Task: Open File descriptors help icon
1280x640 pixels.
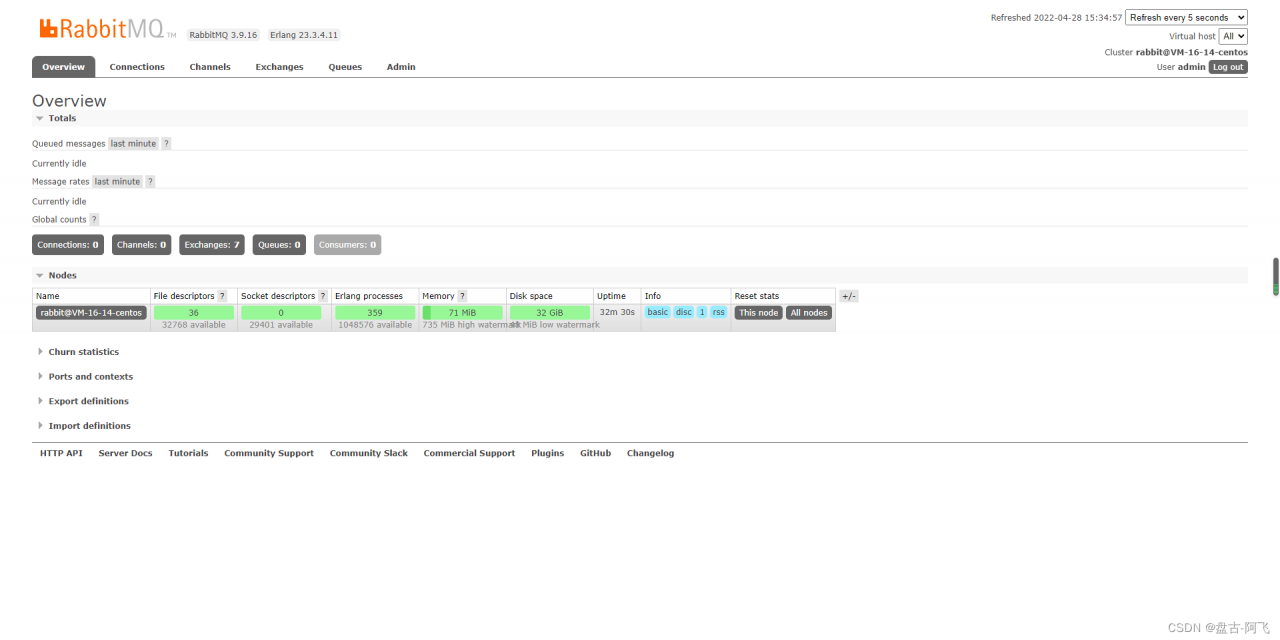Action: 222,296
